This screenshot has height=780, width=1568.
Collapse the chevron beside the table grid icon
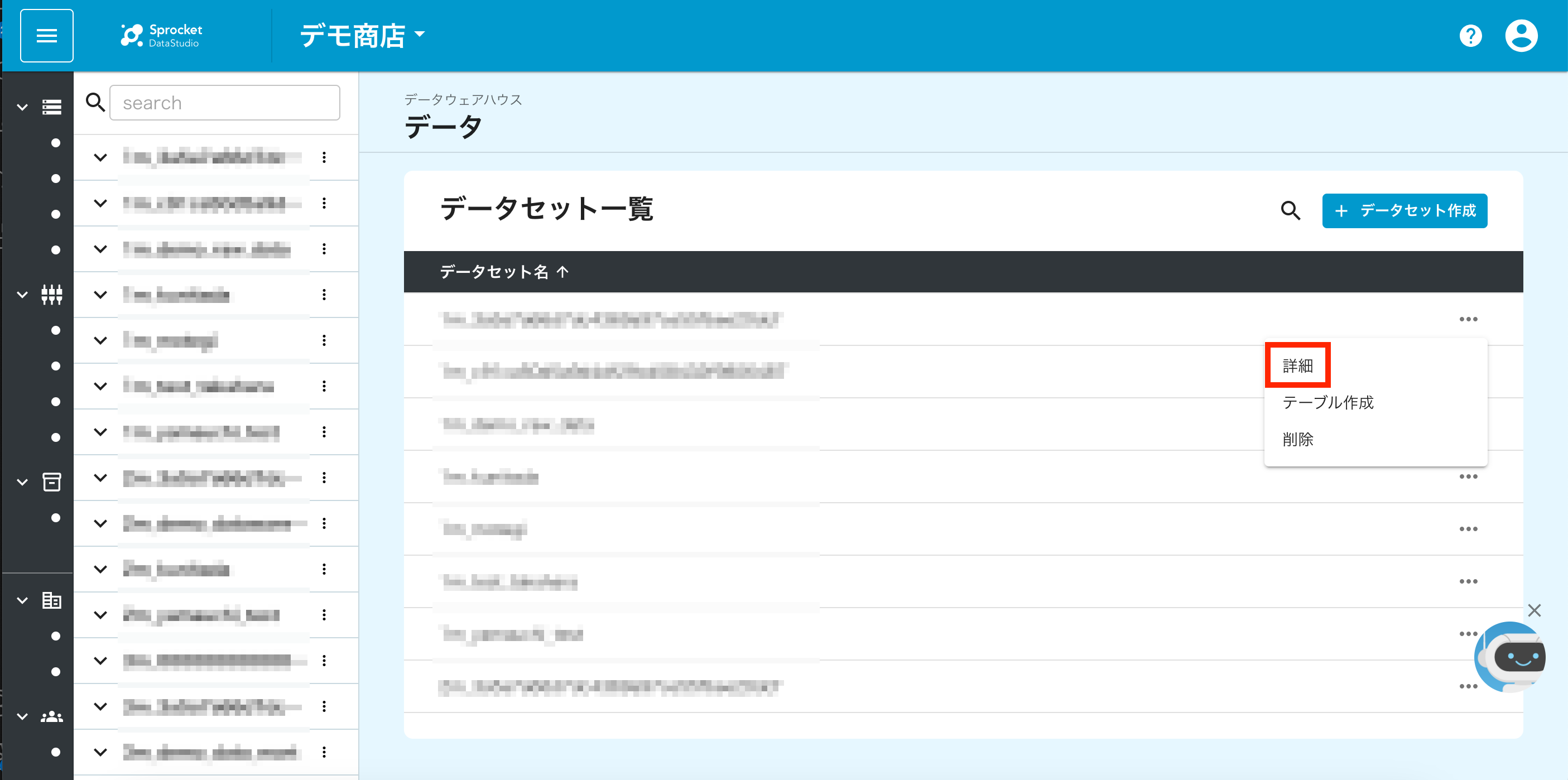[22, 600]
